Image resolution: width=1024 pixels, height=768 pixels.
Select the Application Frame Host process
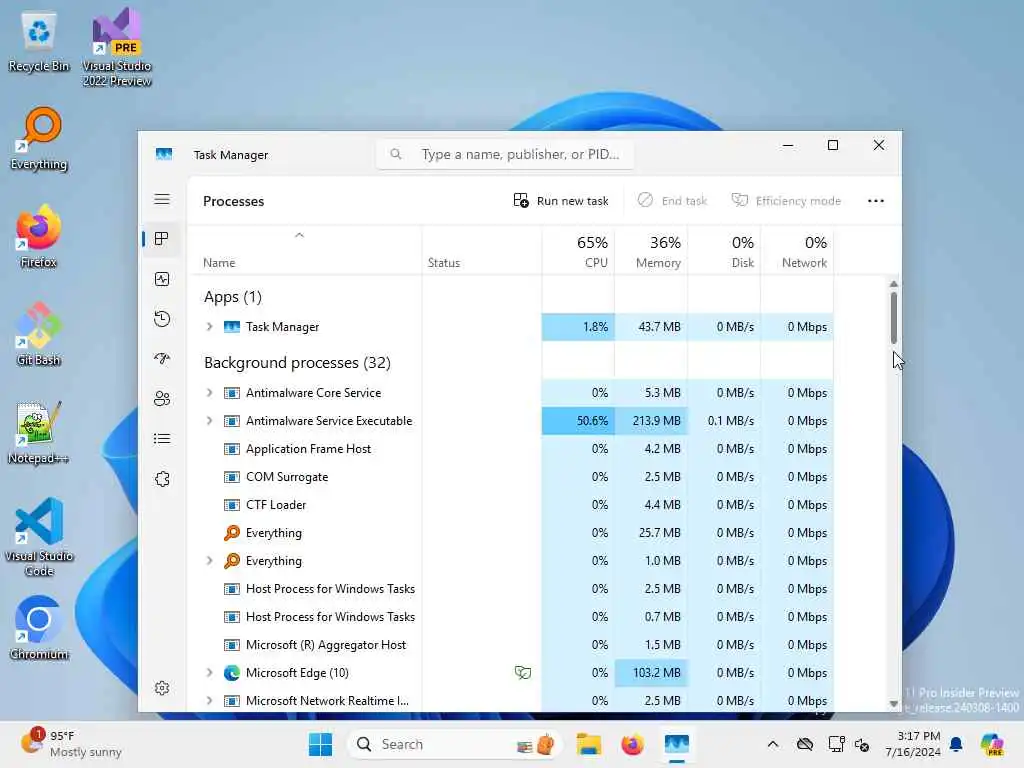point(511,449)
